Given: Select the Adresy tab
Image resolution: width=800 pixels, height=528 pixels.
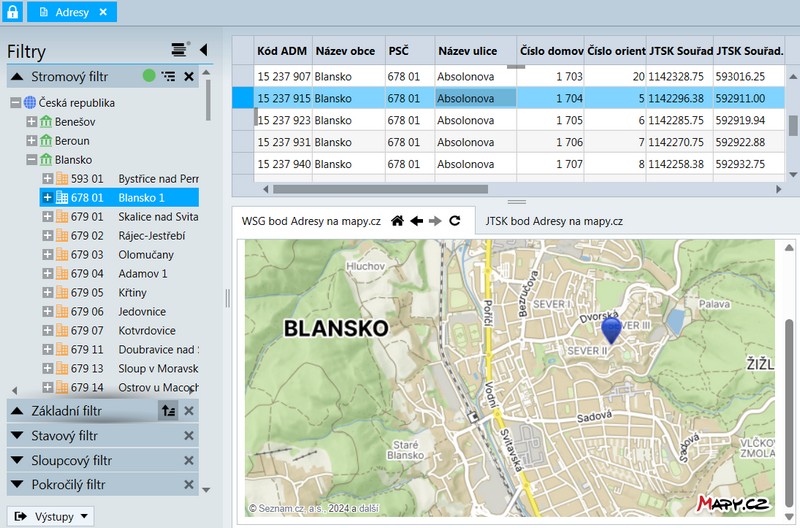Looking at the screenshot, I should click(x=65, y=12).
